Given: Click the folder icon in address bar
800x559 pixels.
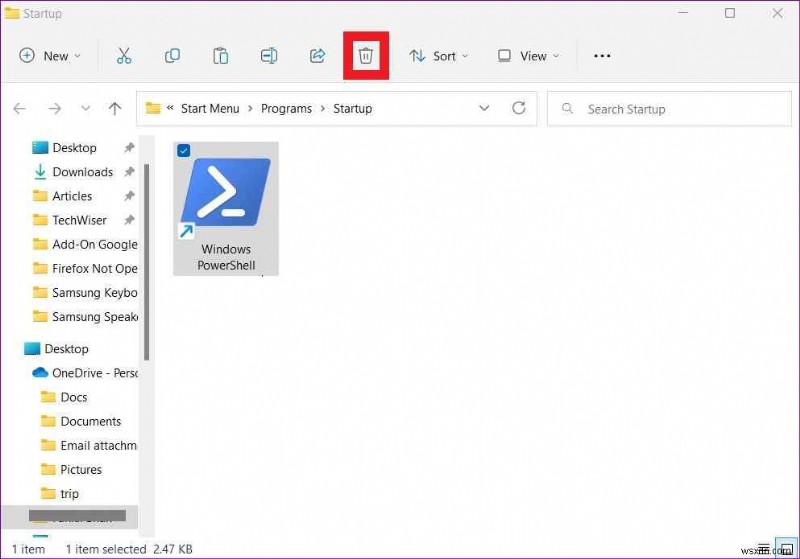Looking at the screenshot, I should click(153, 108).
